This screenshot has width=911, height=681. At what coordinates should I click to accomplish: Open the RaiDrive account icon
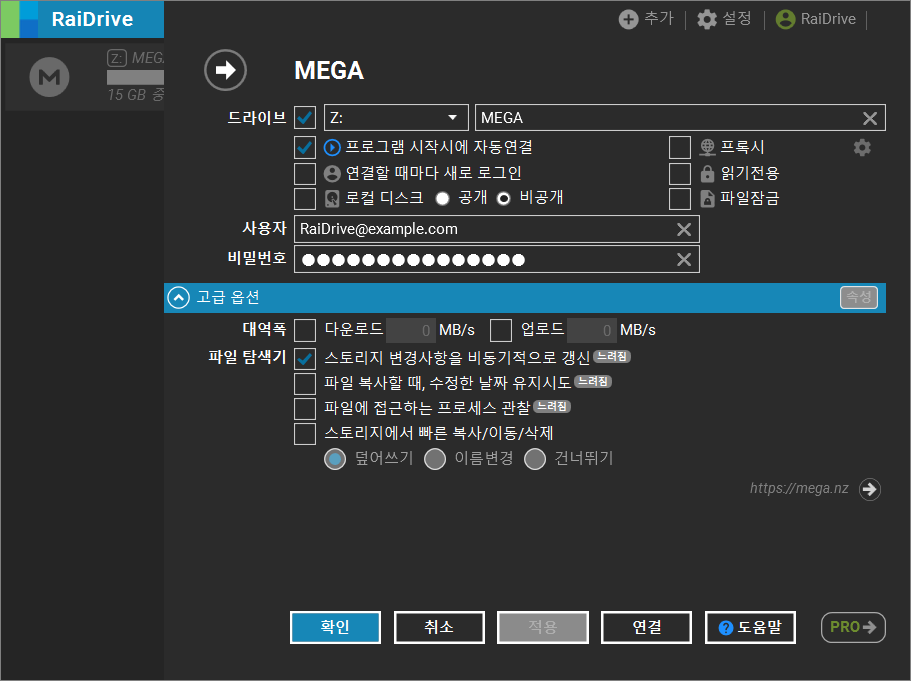785,19
